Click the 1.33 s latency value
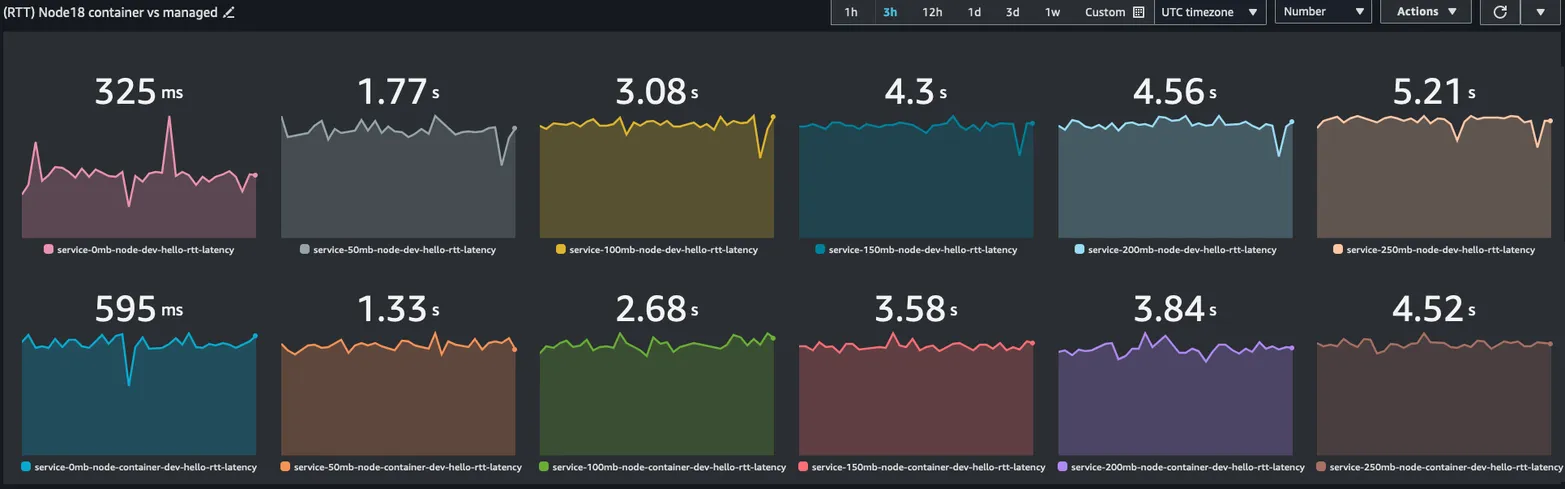 pos(398,310)
